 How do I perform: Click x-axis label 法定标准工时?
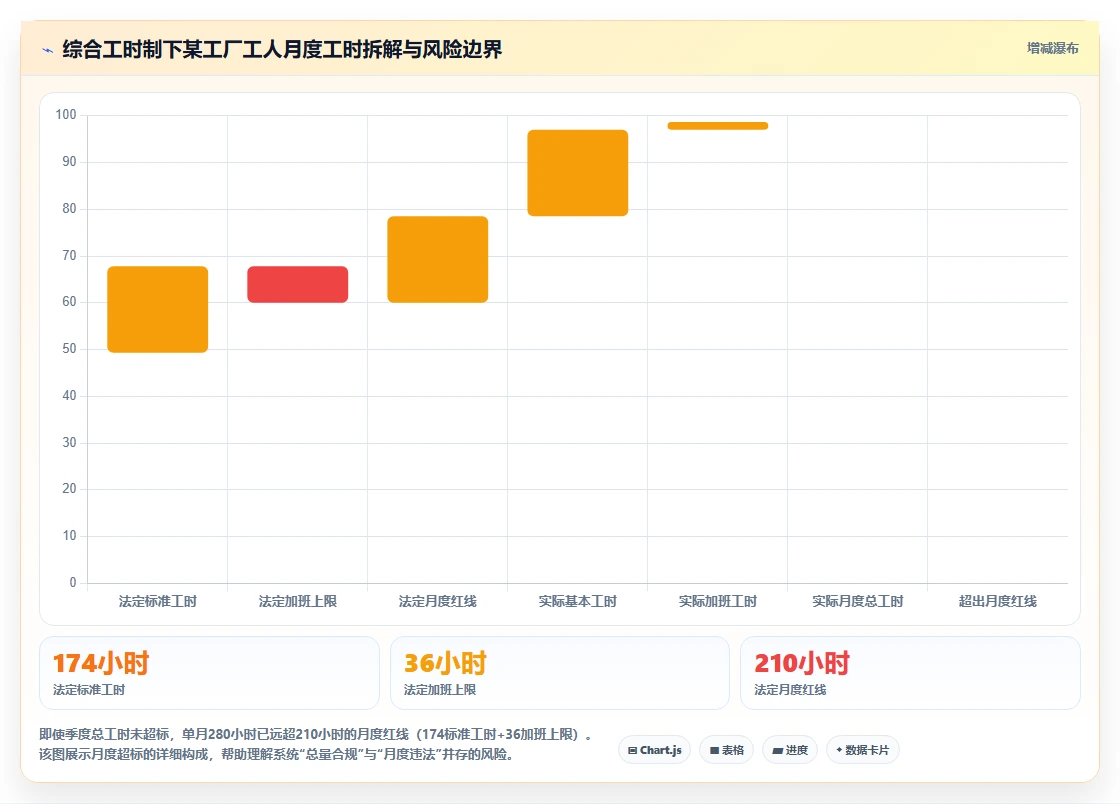point(158,601)
